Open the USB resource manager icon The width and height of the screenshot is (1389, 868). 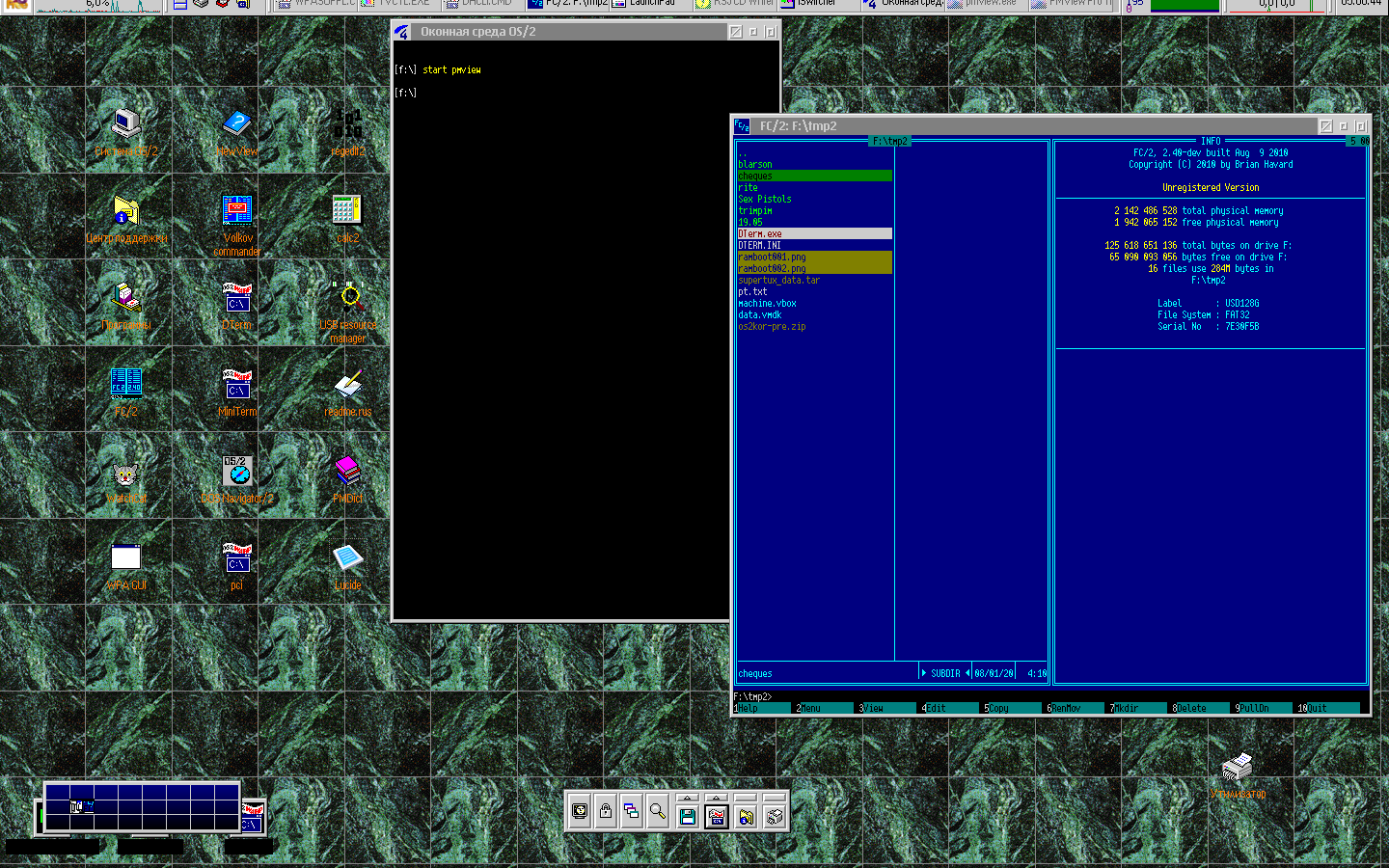click(347, 298)
